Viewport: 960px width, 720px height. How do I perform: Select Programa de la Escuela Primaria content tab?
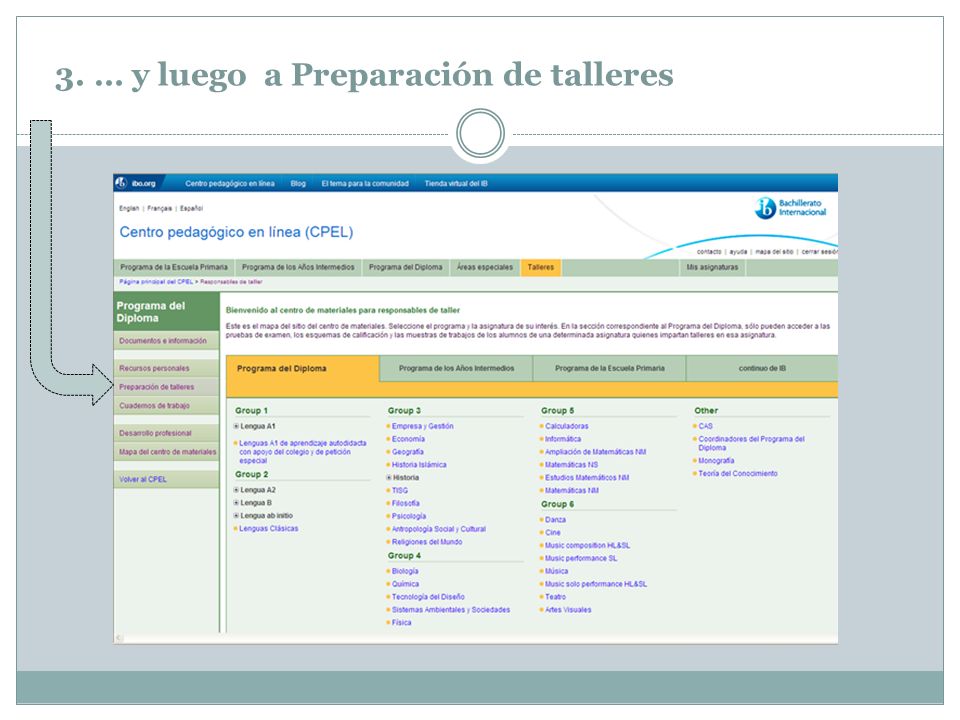[x=610, y=369]
